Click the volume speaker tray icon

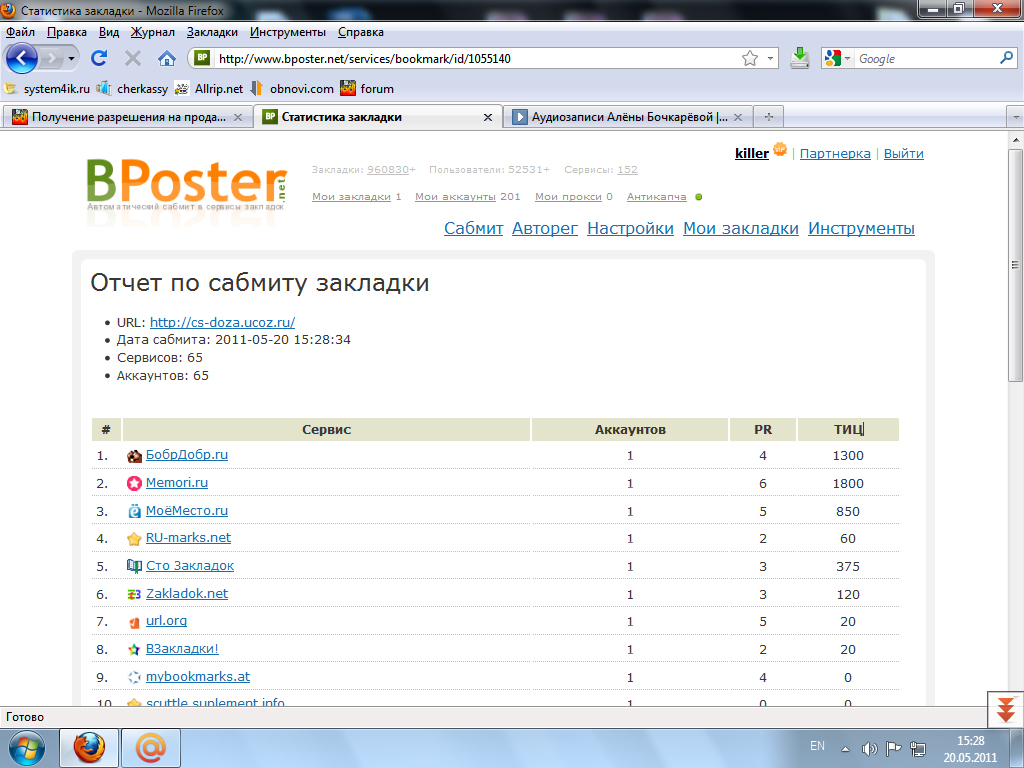[x=869, y=748]
